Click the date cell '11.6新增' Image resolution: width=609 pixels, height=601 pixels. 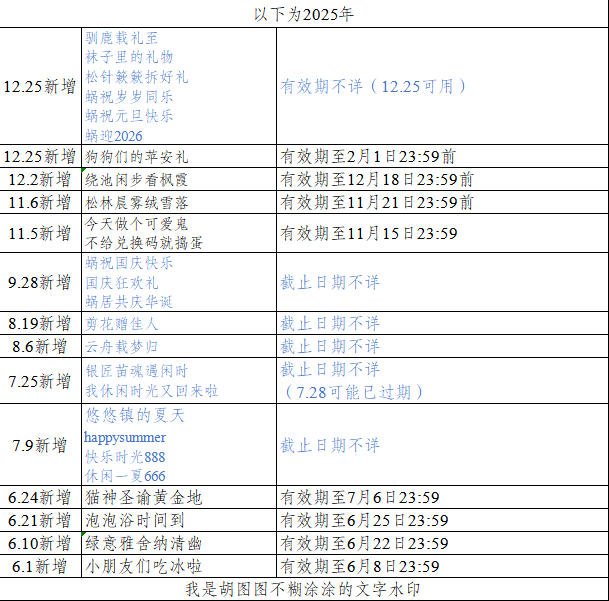click(40, 202)
